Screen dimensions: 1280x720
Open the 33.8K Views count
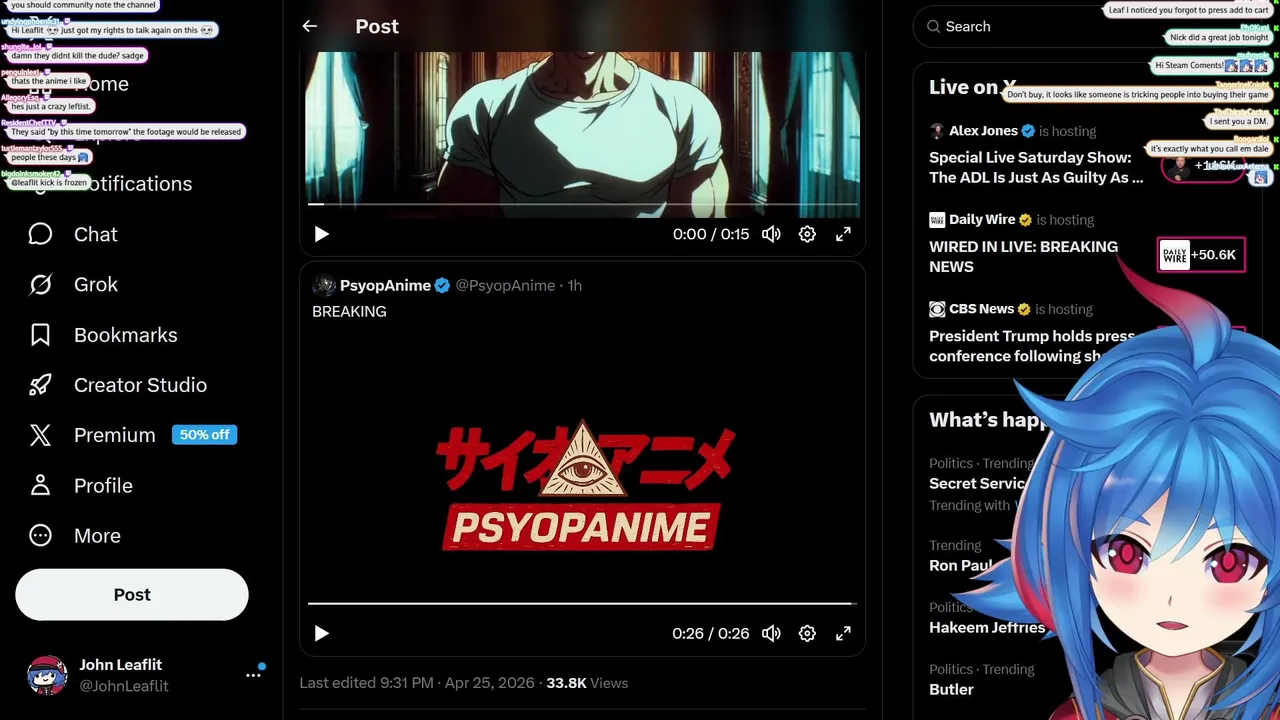pos(587,683)
